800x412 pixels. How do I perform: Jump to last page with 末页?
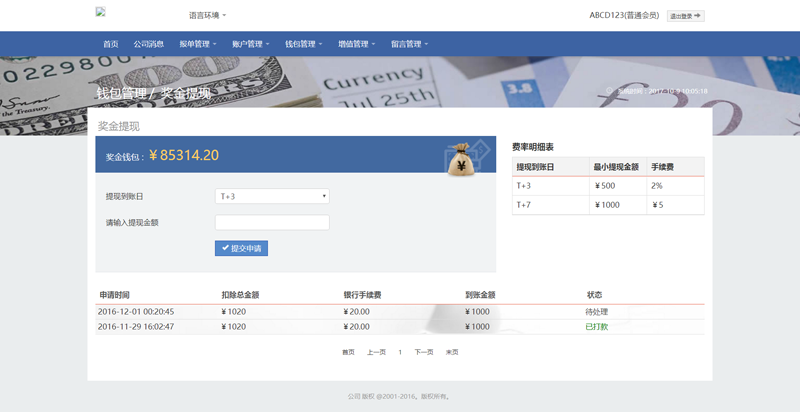[x=452, y=352]
